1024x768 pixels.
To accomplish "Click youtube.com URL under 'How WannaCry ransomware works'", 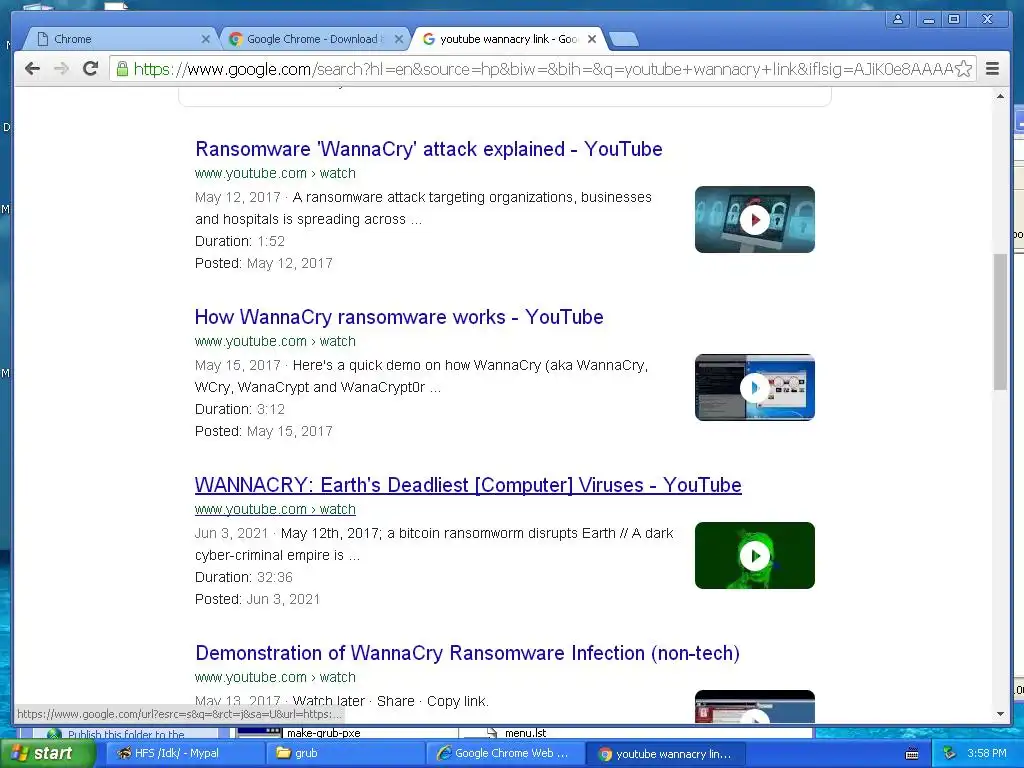I will 275,341.
